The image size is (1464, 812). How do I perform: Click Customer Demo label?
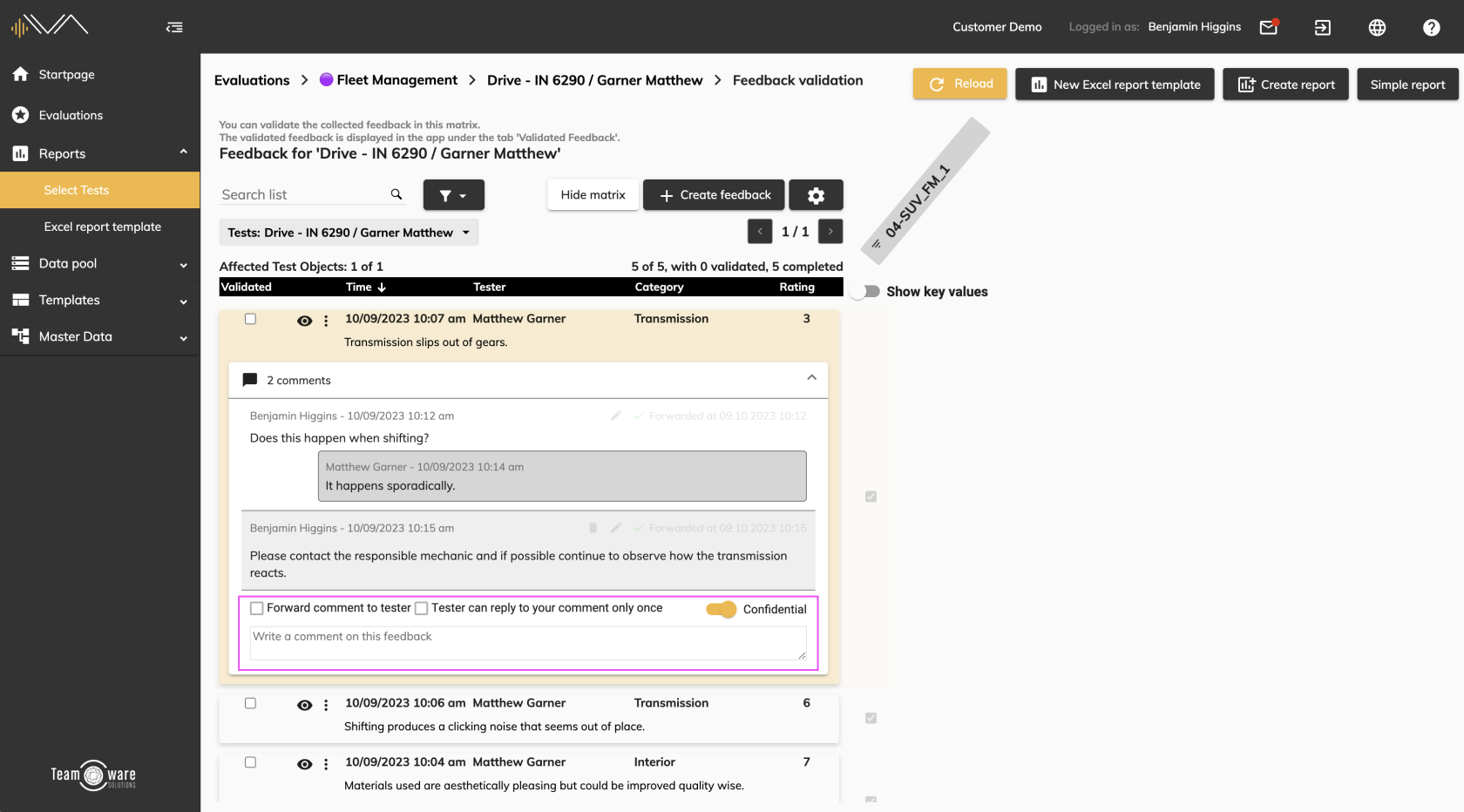coord(997,27)
